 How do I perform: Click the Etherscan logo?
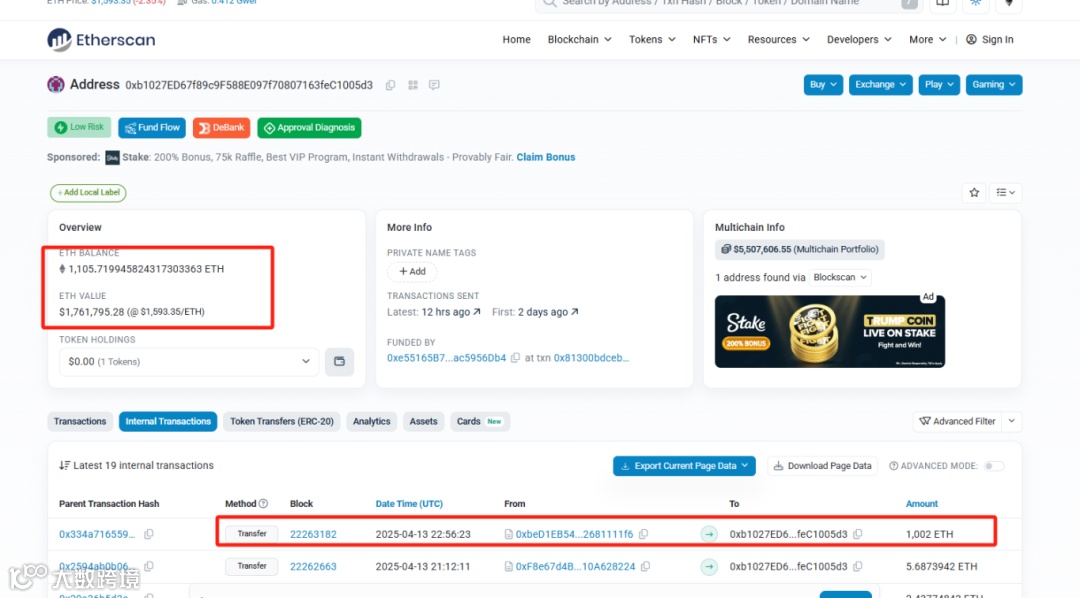click(x=101, y=40)
